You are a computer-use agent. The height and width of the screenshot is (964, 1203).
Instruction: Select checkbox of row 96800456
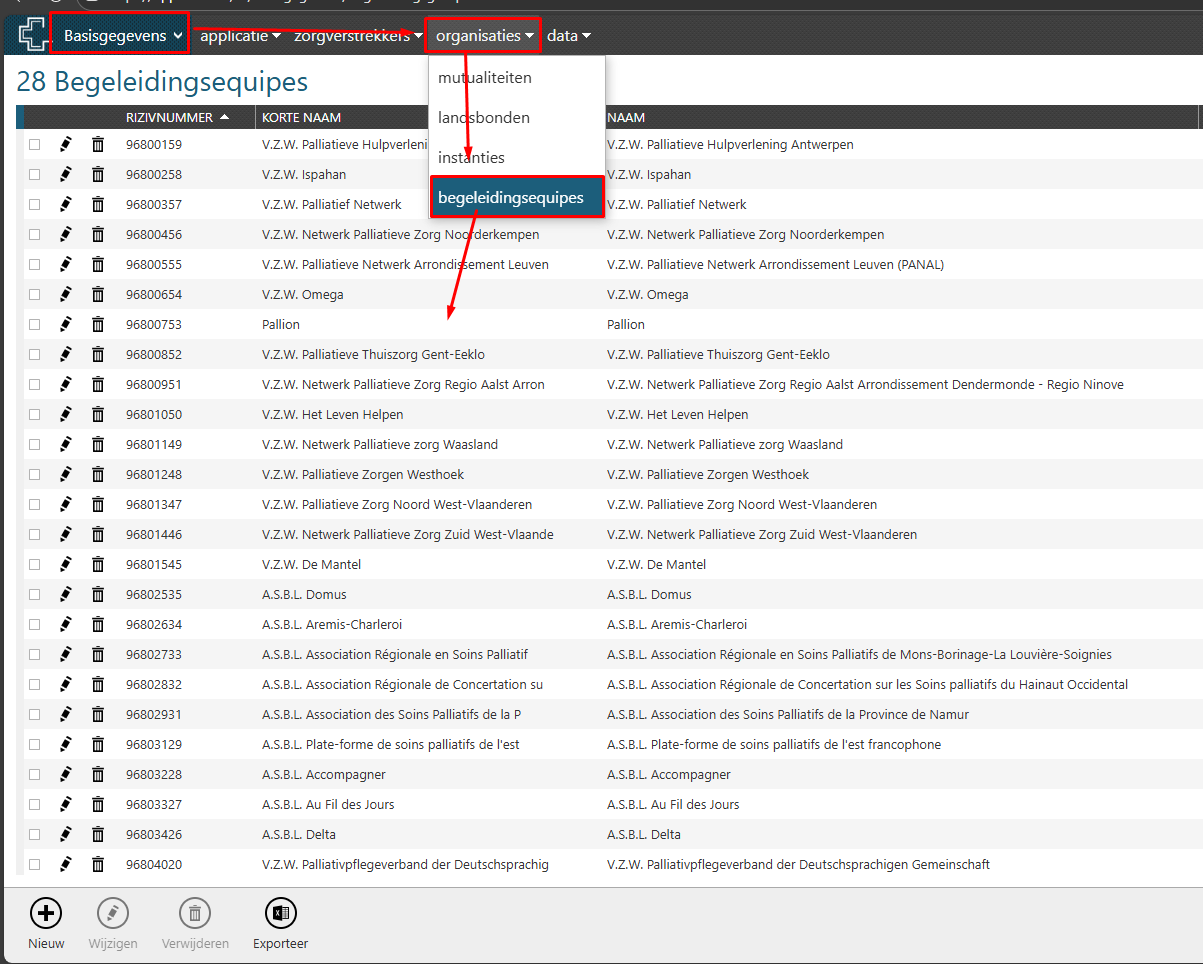35,235
